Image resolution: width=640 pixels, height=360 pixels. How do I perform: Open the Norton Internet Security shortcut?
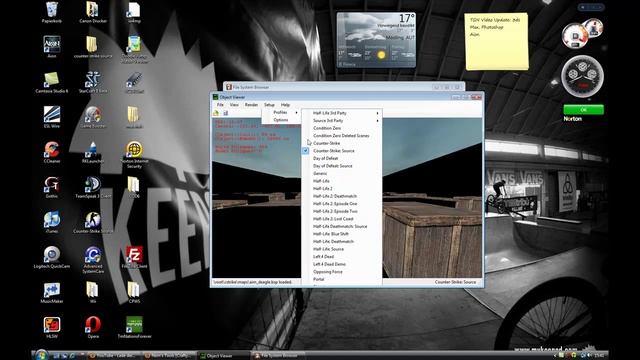134,155
